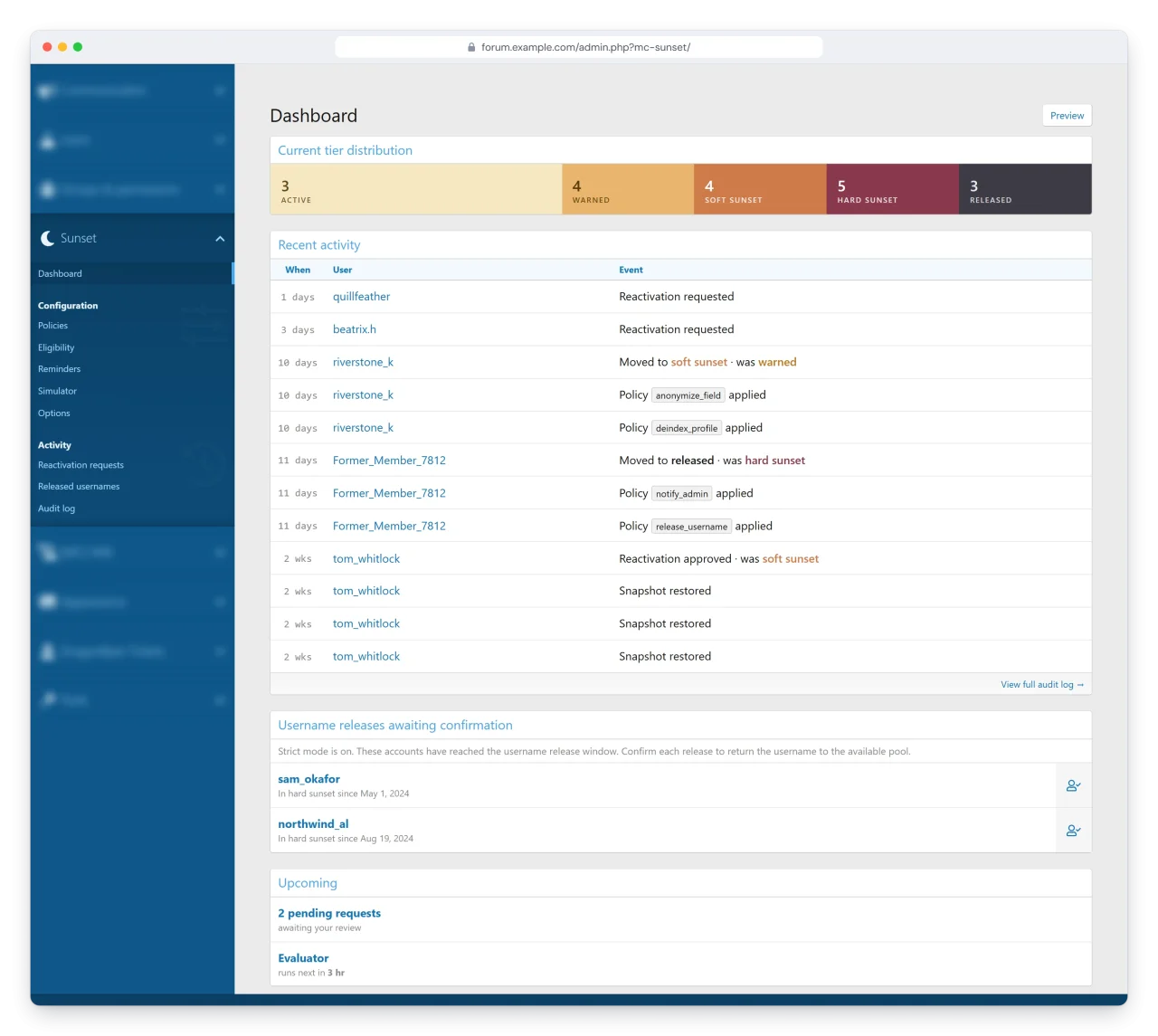The image size is (1158, 1036).
Task: Click the 3 days timestamp cell
Action: (x=298, y=330)
